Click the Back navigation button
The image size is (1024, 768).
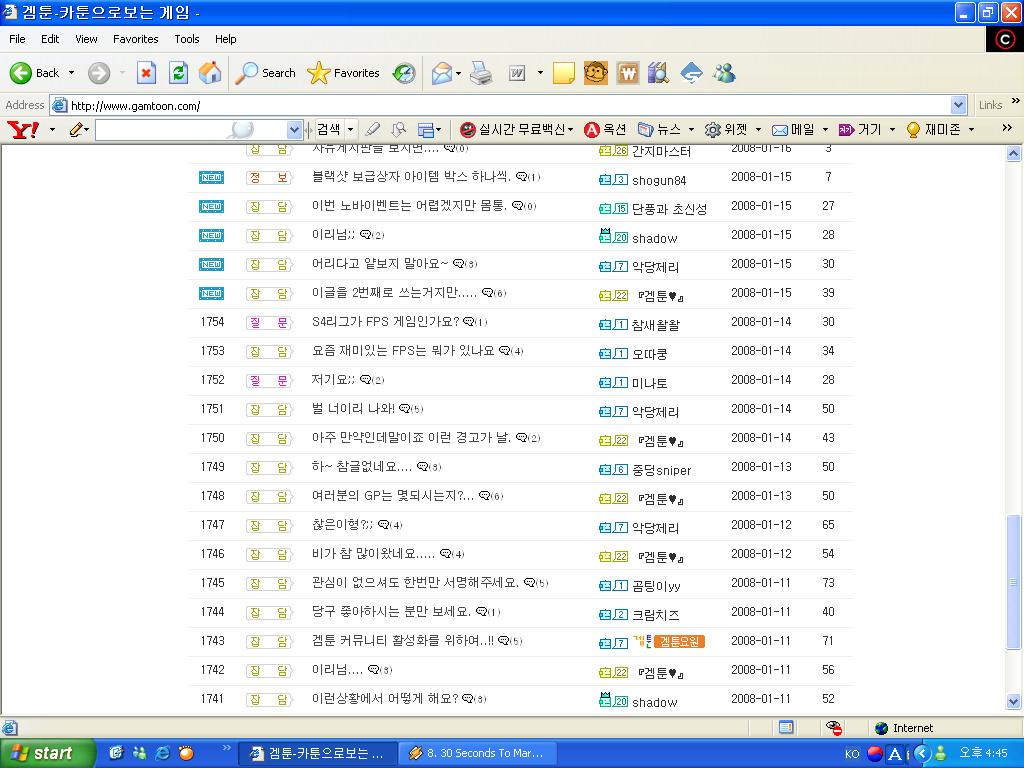pyautogui.click(x=35, y=73)
